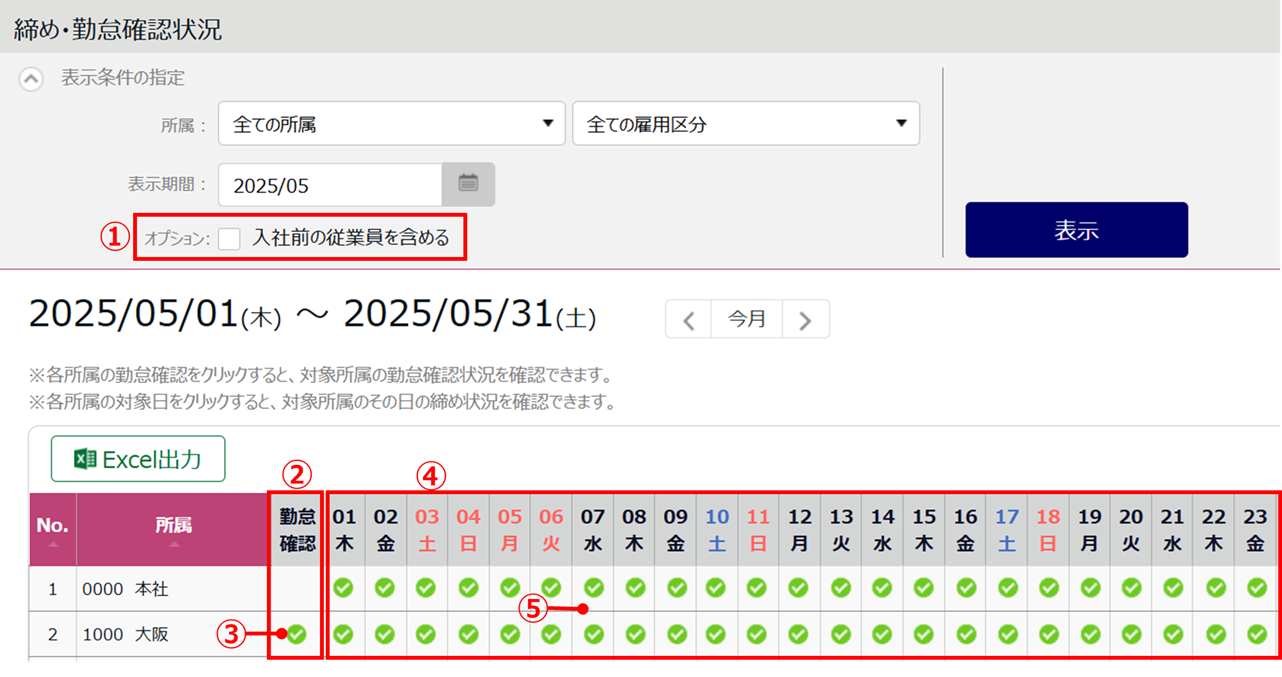Click 本社 check icon for day 23

coord(1256,588)
